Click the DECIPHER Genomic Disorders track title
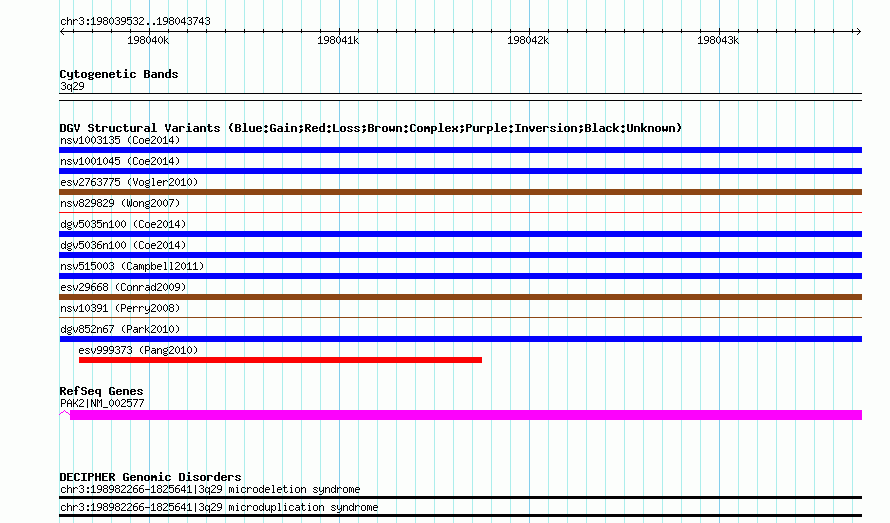890x523 pixels. [150, 477]
